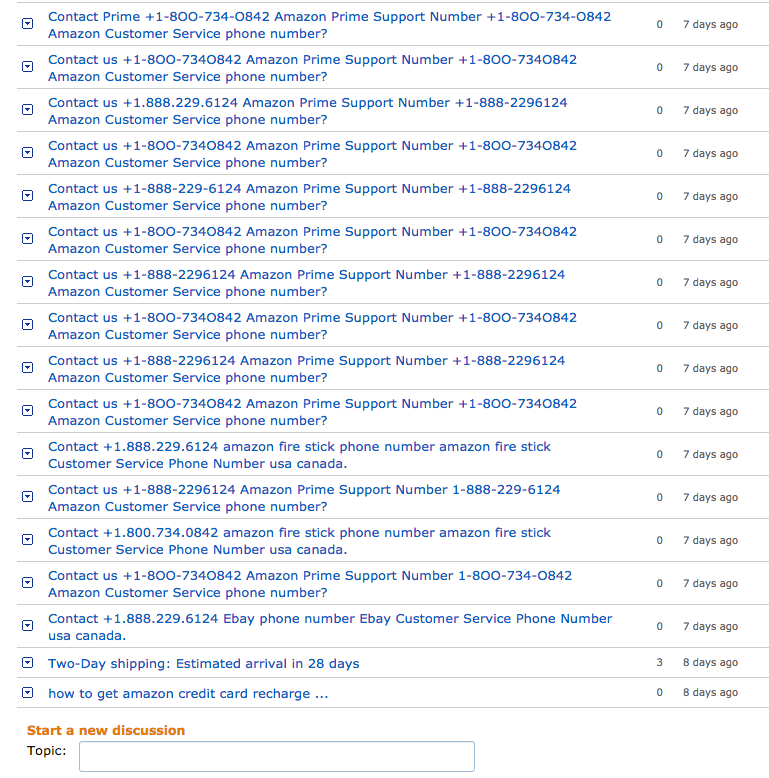769x778 pixels.
Task: Click reply count '0' on credit card recharge row
Action: (659, 692)
